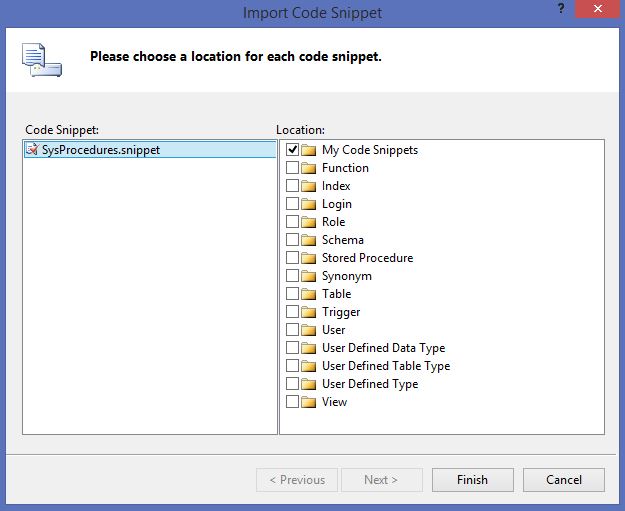Check the View folder checkbox
The height and width of the screenshot is (511, 625).
click(292, 402)
